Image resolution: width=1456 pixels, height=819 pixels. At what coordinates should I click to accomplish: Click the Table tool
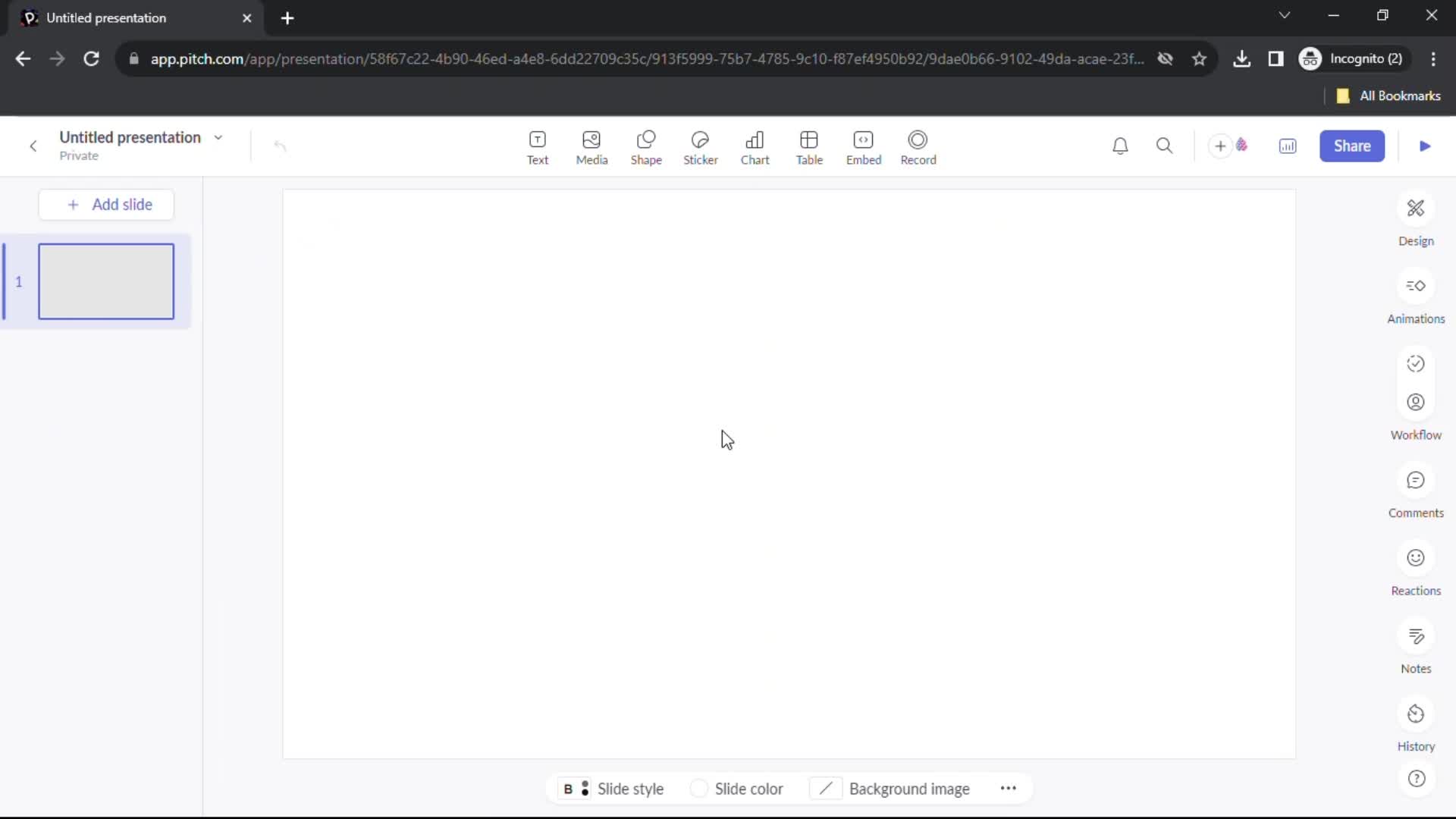click(808, 146)
